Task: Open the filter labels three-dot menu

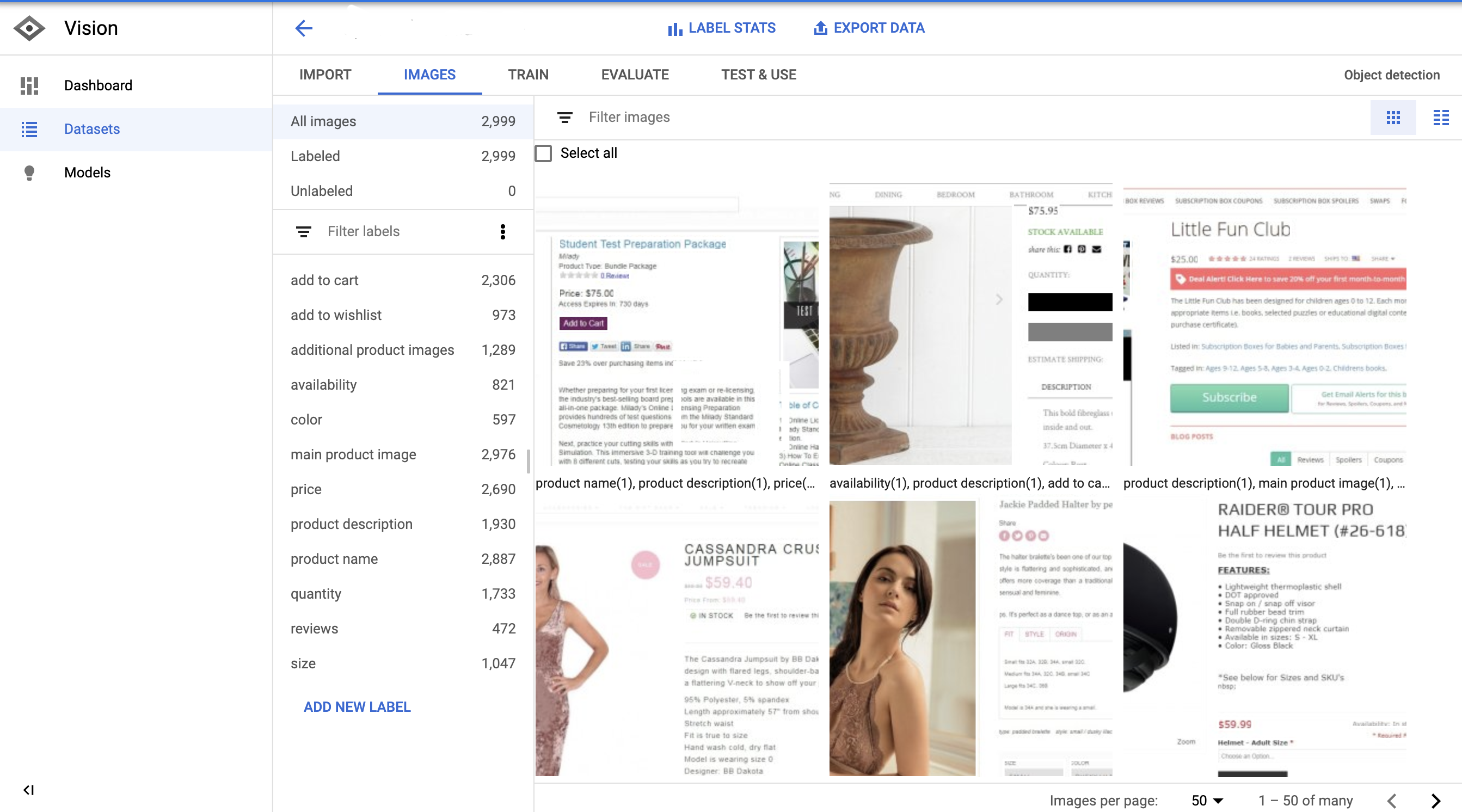Action: click(x=502, y=231)
